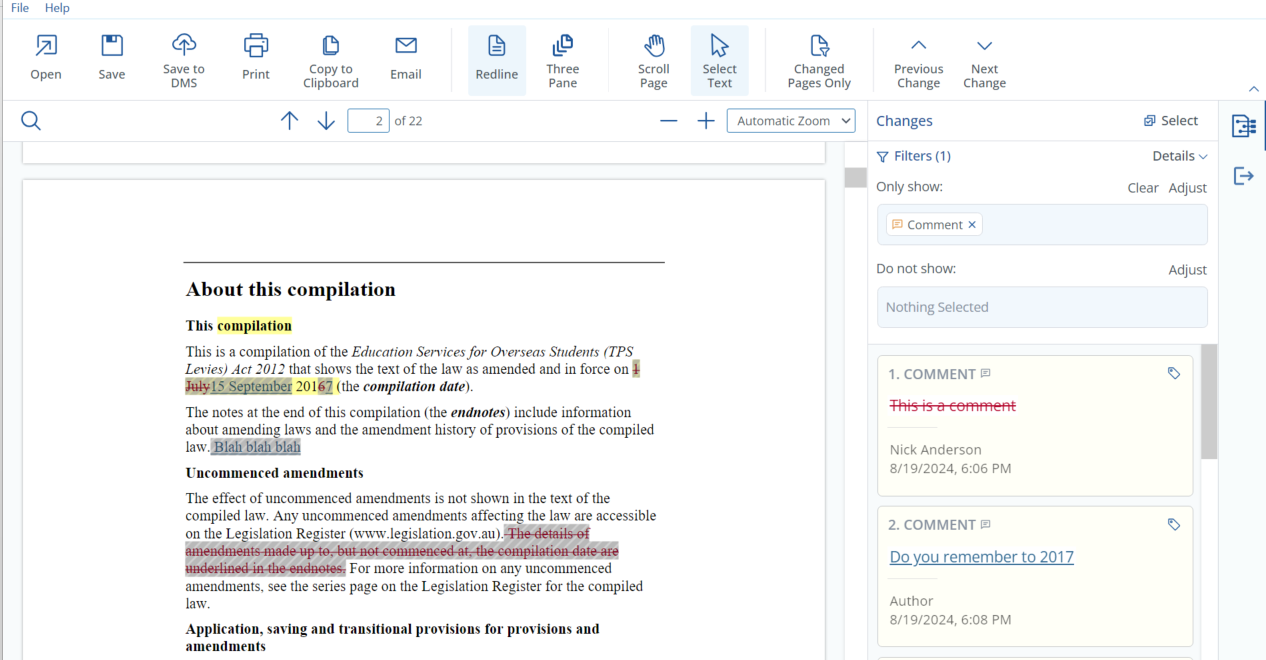
Task: Click the highlighted word 'compilation'
Action: [255, 326]
